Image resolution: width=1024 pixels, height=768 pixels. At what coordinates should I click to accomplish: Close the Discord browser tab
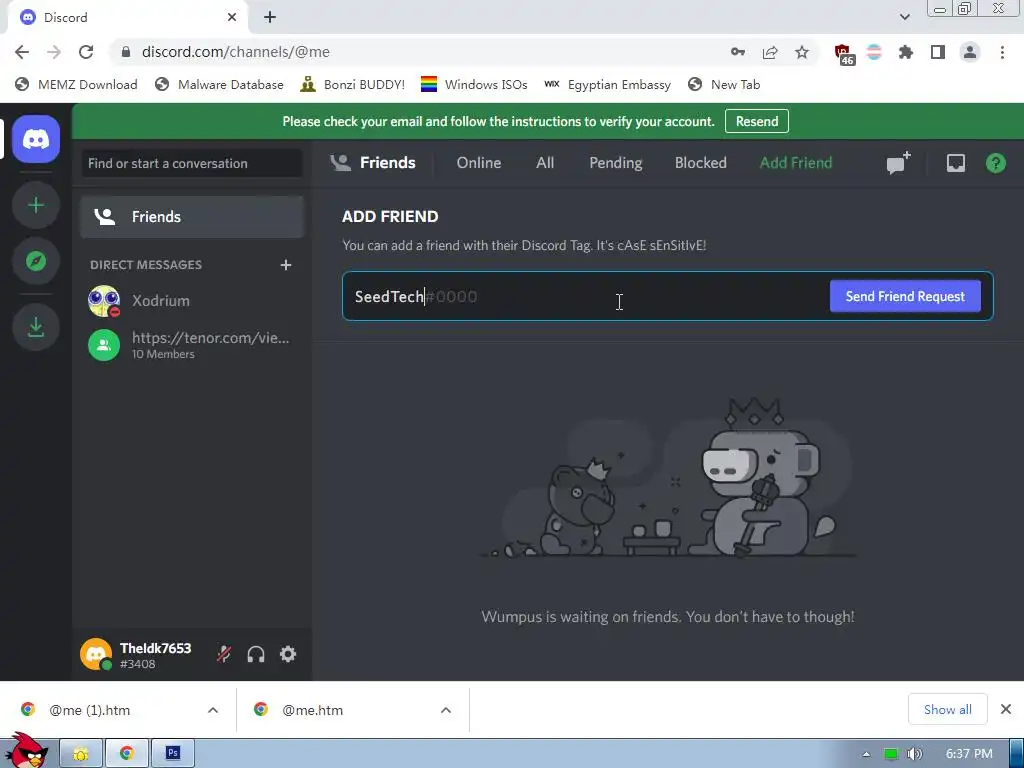pyautogui.click(x=232, y=18)
